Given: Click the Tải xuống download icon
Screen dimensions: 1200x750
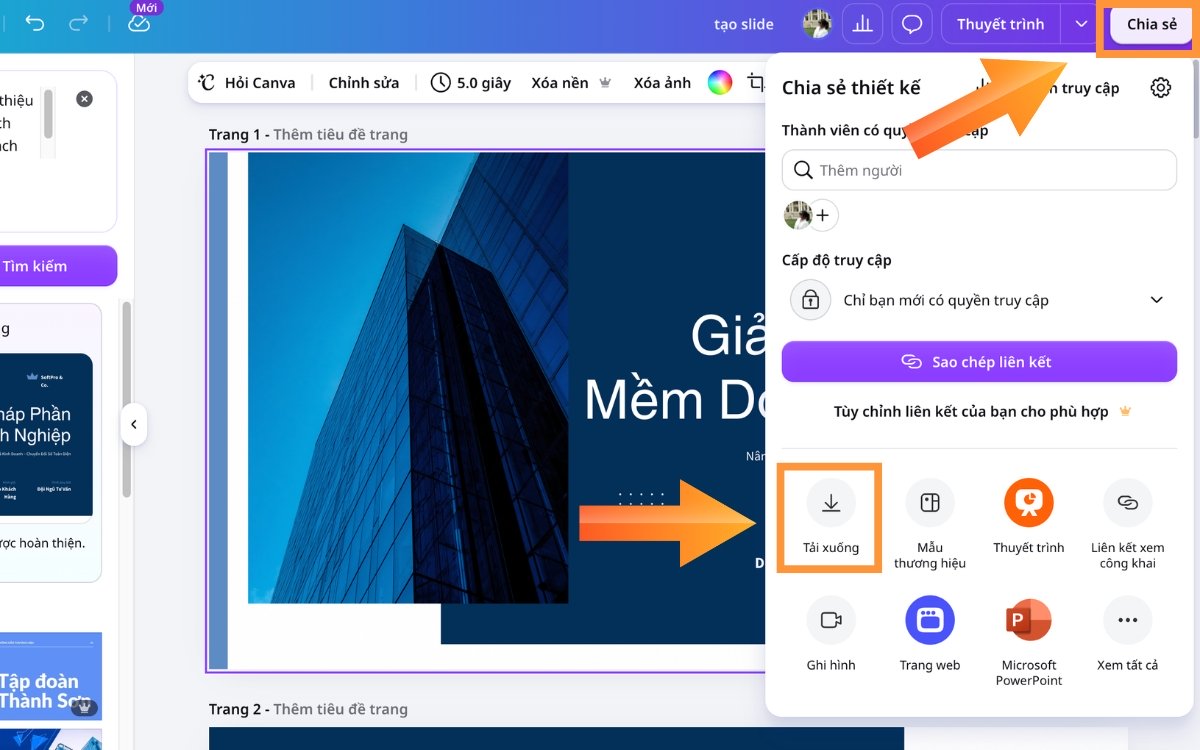Looking at the screenshot, I should pyautogui.click(x=831, y=504).
